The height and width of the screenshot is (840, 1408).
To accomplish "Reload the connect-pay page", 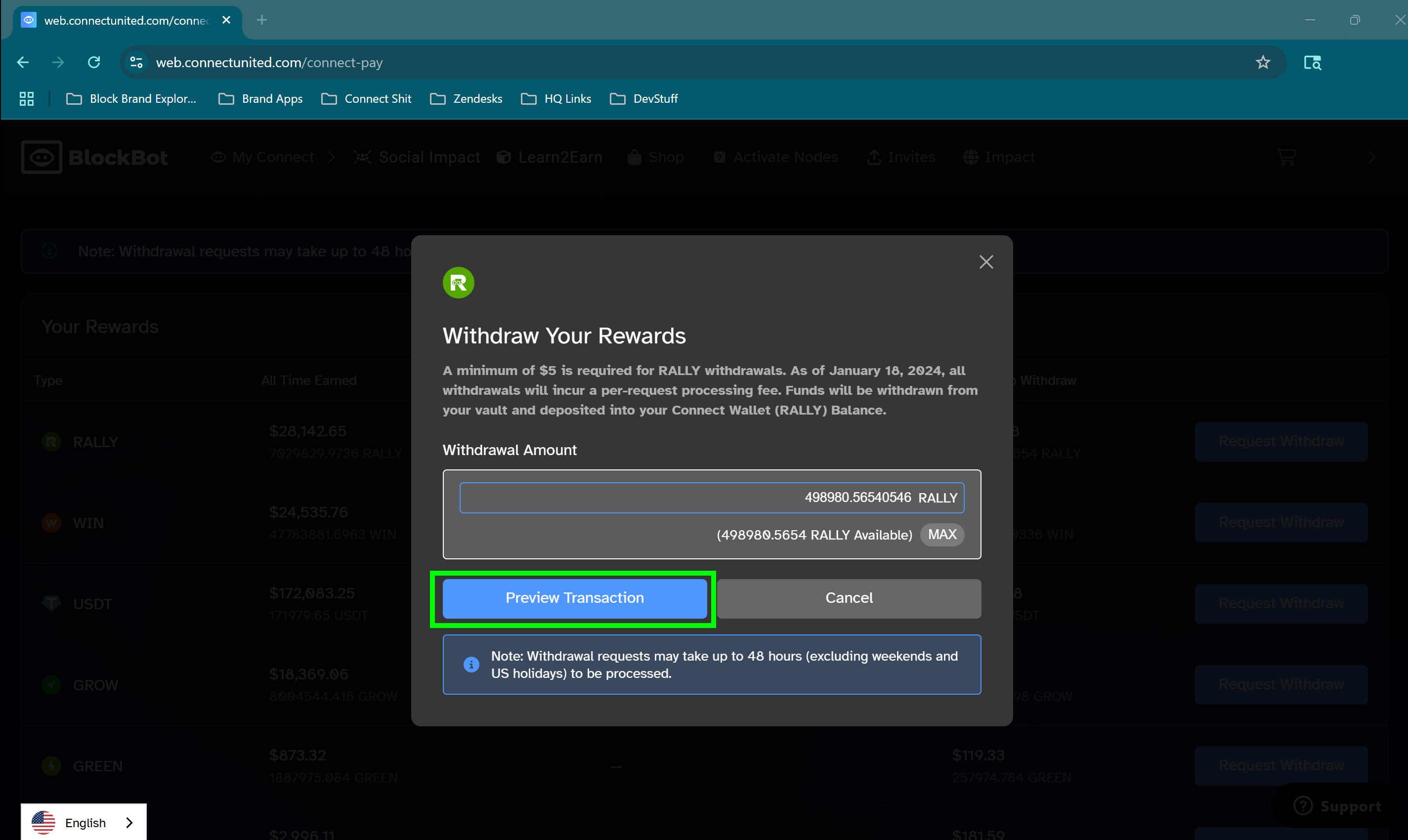I will [94, 62].
